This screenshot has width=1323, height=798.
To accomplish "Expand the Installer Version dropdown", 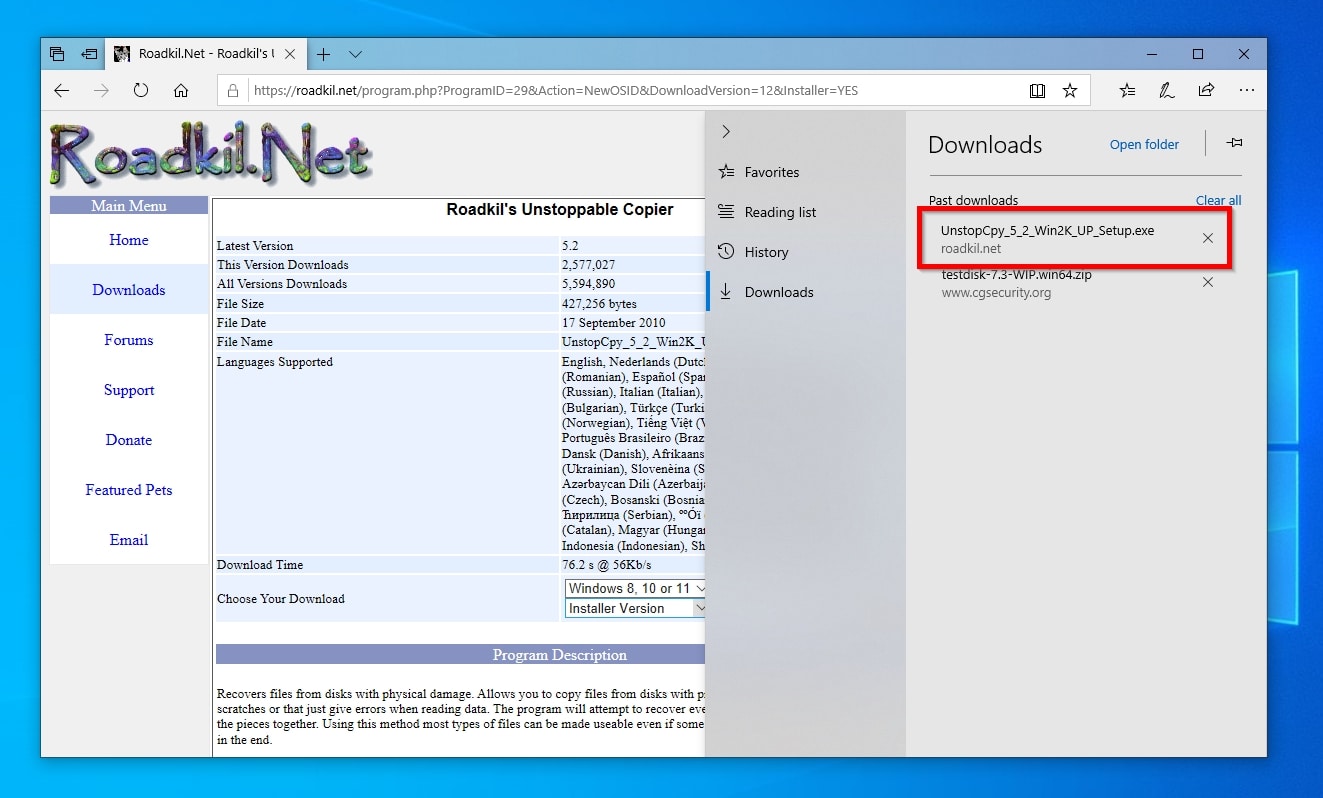I will coord(636,608).
